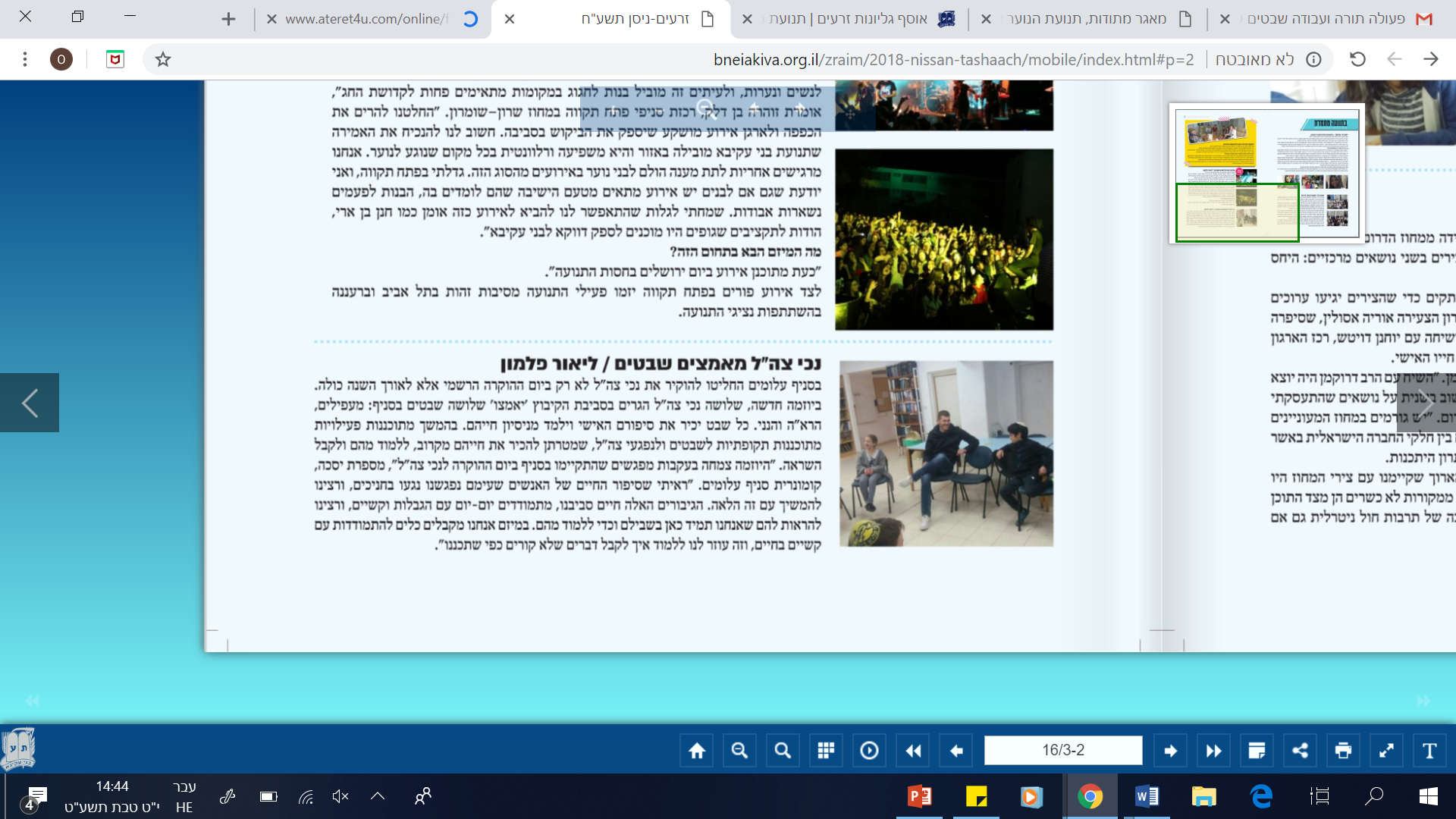Click the page number field showing 16/3-2
1456x819 pixels.
coord(1062,751)
